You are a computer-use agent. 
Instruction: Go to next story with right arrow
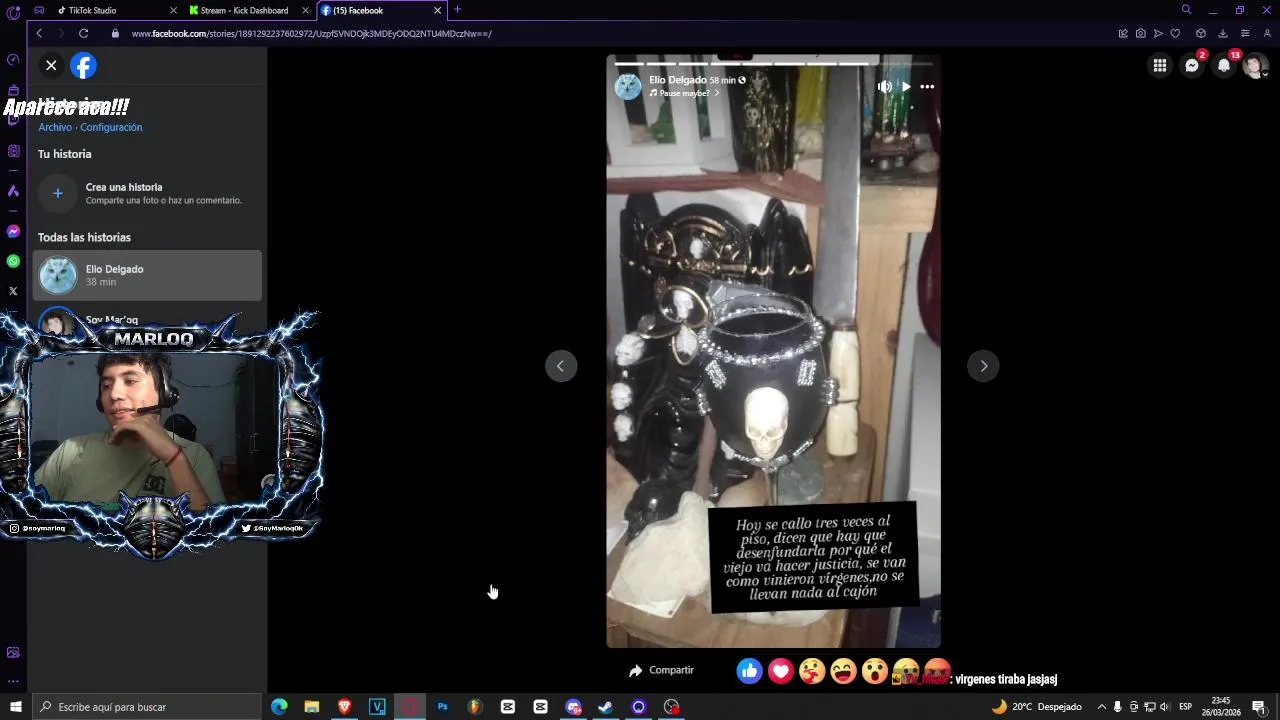pyautogui.click(x=984, y=366)
